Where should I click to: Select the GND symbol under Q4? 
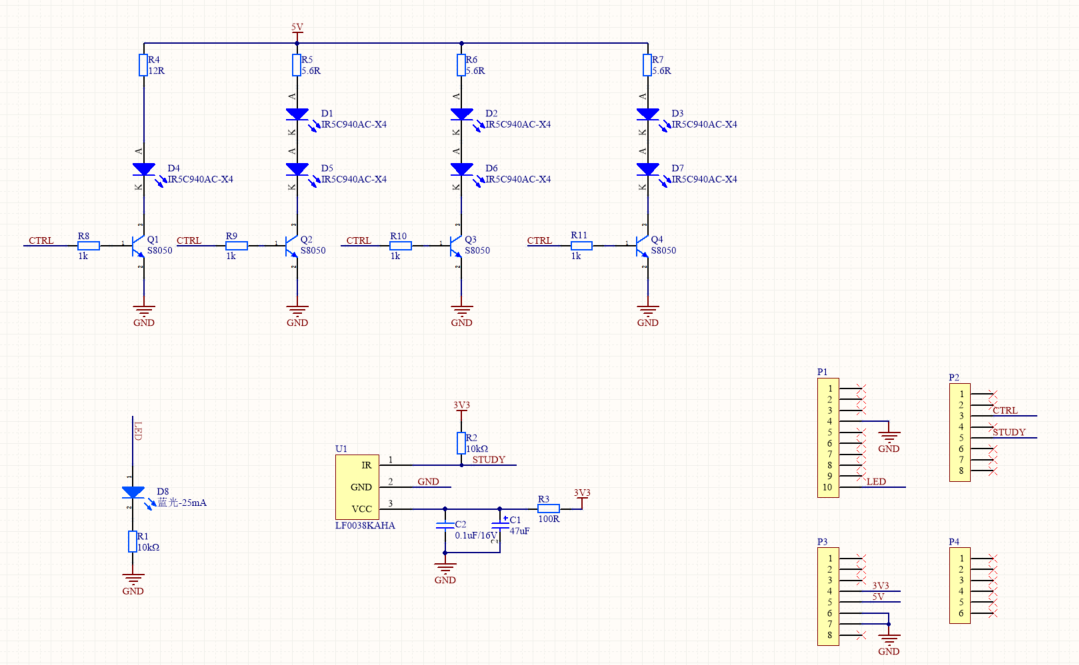coord(648,315)
